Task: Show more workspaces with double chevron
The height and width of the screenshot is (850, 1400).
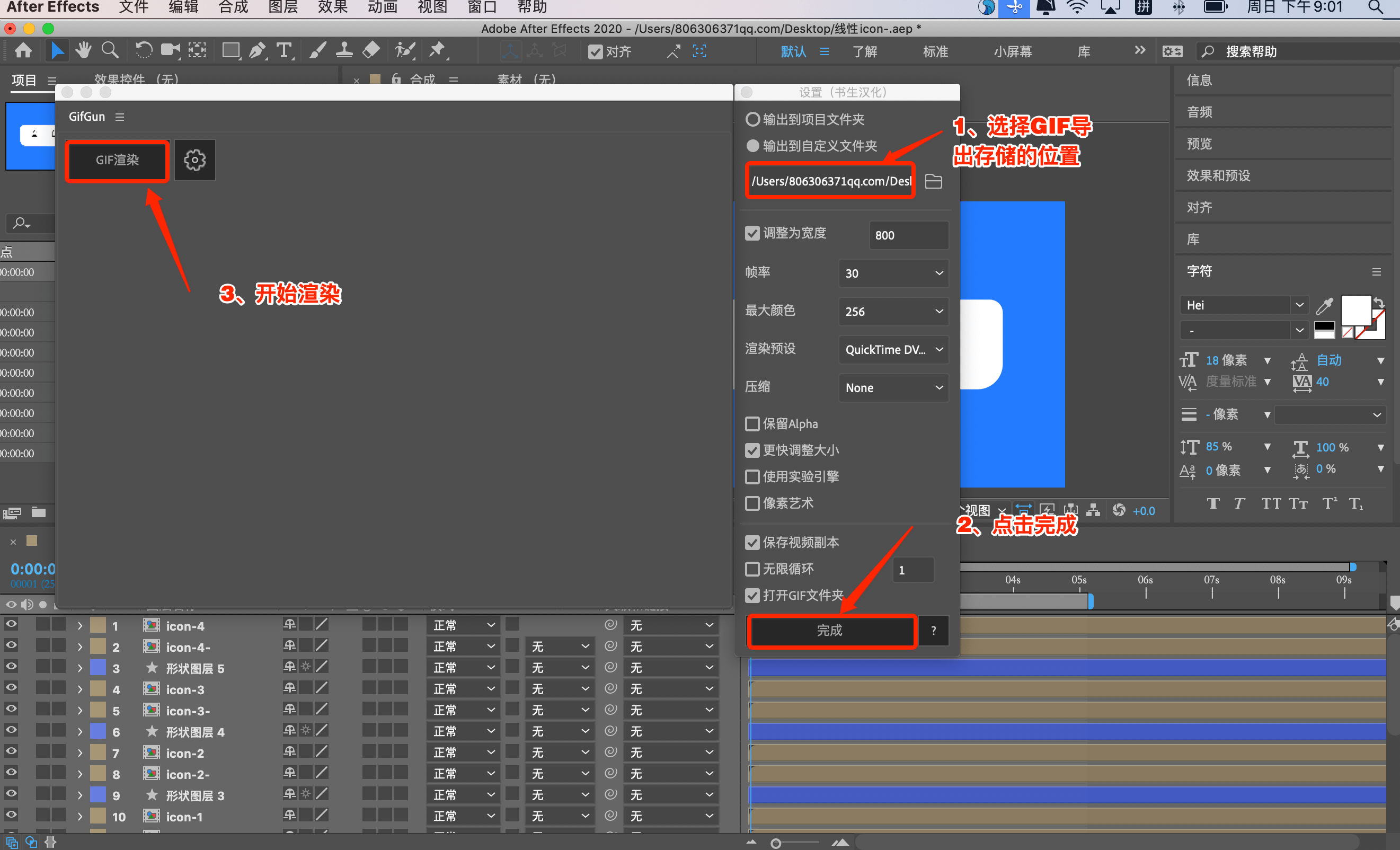Action: click(x=1140, y=50)
